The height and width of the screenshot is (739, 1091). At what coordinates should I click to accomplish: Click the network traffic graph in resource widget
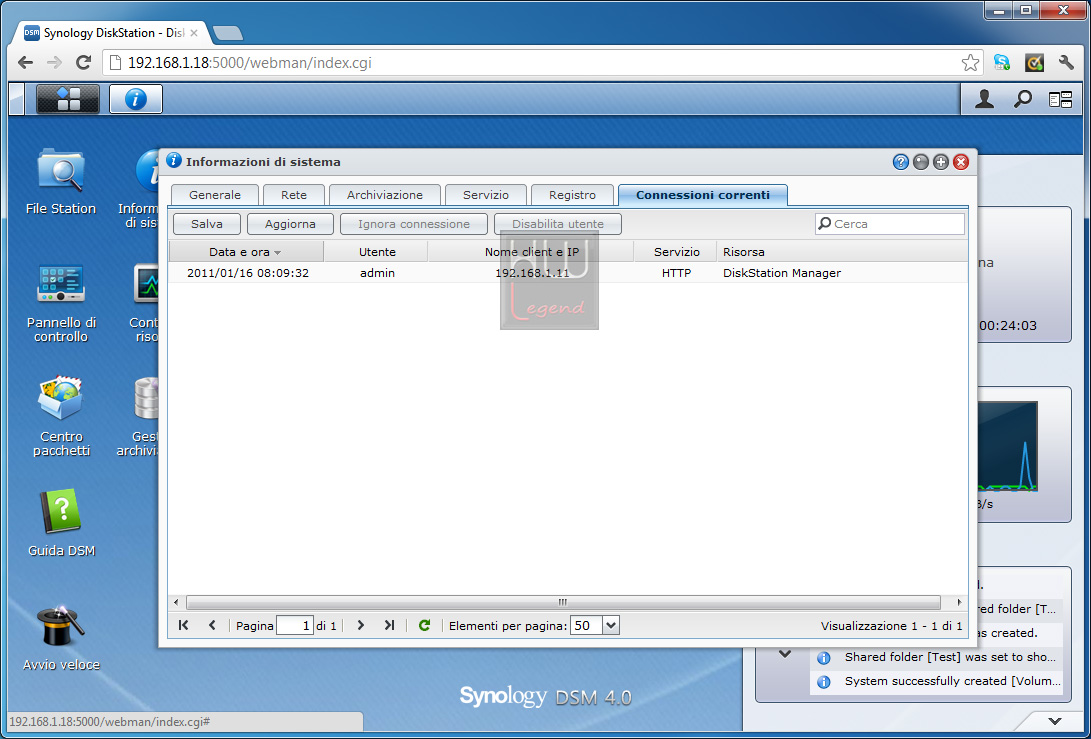point(1008,446)
